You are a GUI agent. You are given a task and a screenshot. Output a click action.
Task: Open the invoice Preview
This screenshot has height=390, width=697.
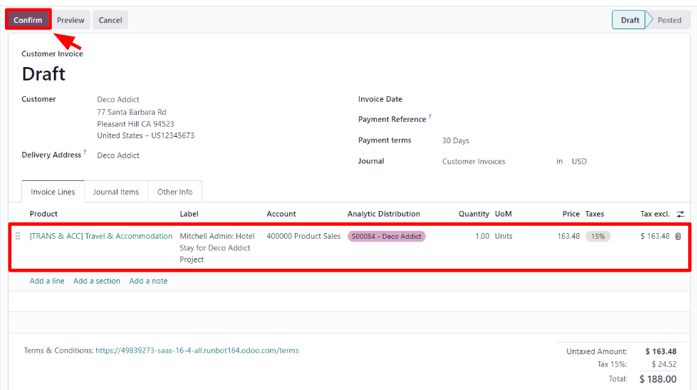click(x=70, y=20)
